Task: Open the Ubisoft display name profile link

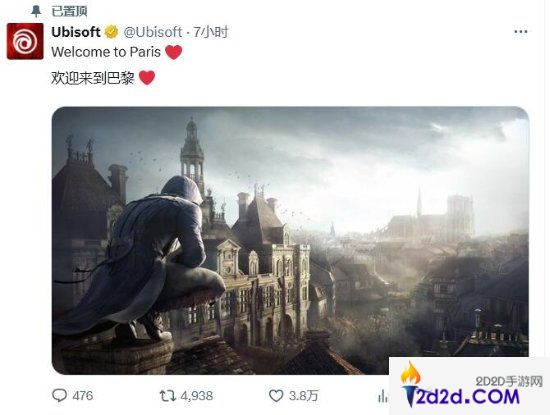Action: (x=76, y=32)
